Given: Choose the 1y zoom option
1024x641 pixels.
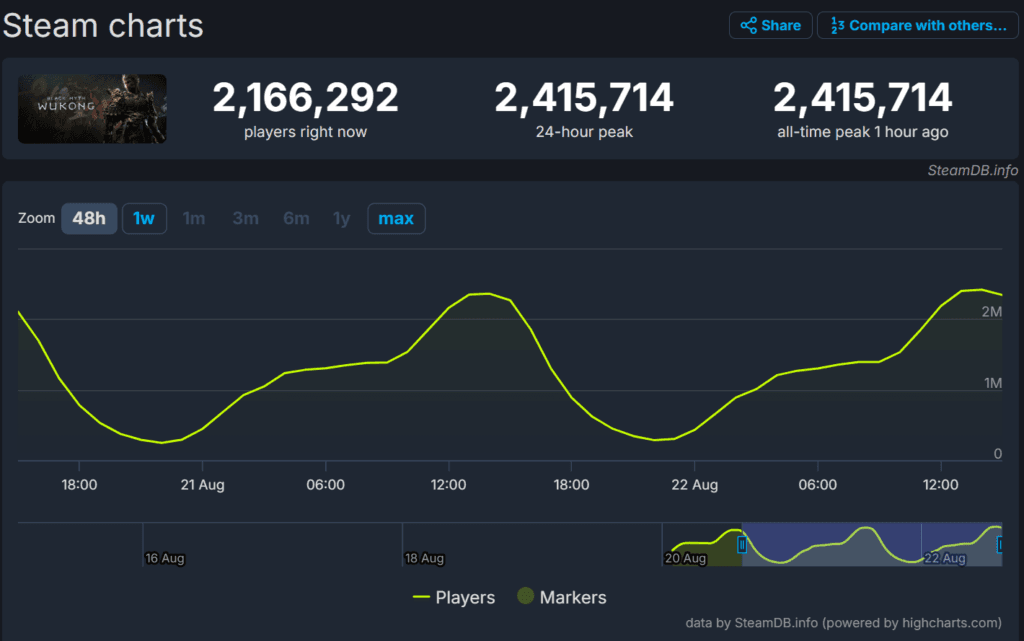Looking at the screenshot, I should pos(341,218).
